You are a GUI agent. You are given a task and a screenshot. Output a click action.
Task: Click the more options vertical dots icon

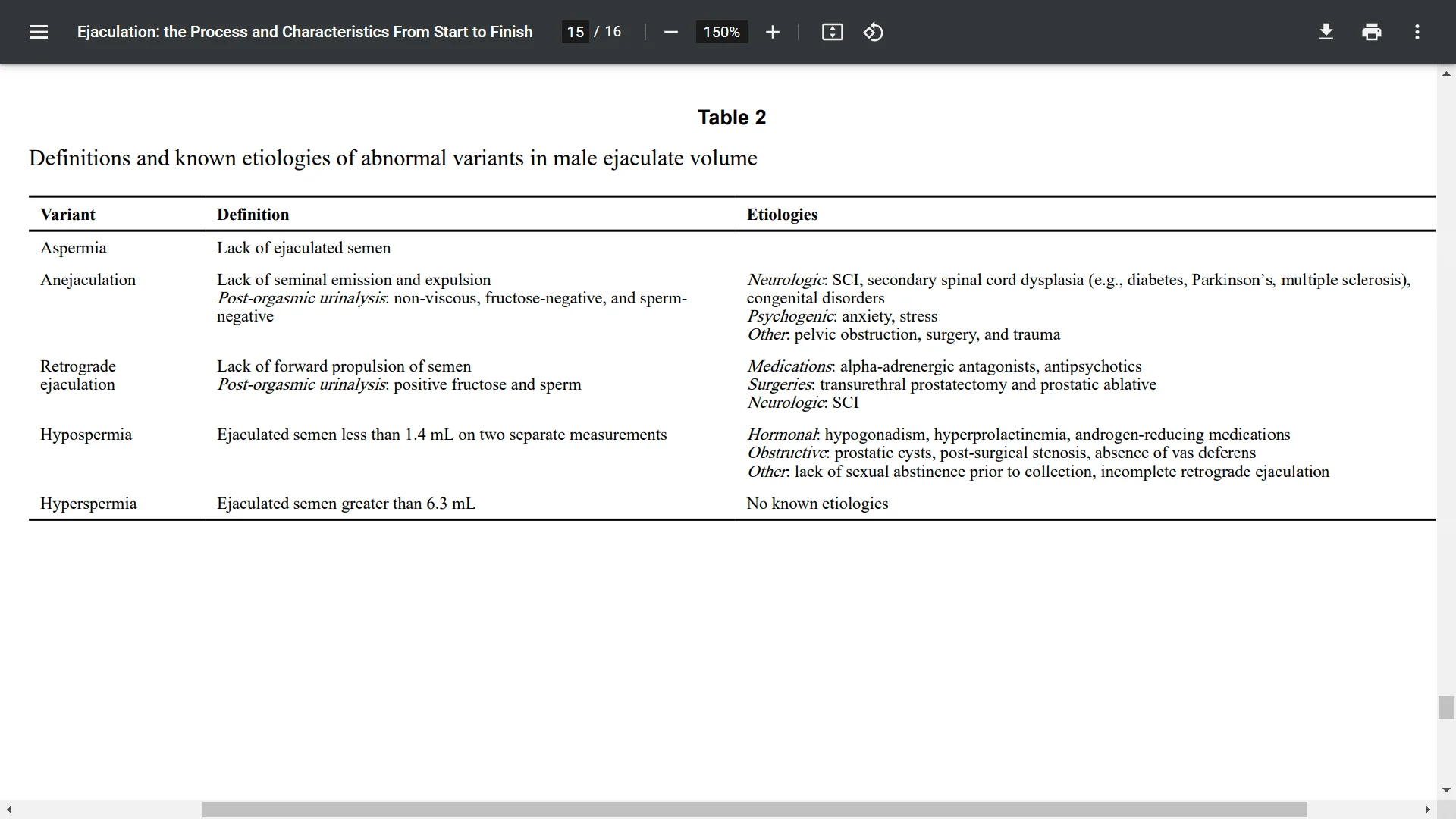coord(1417,32)
